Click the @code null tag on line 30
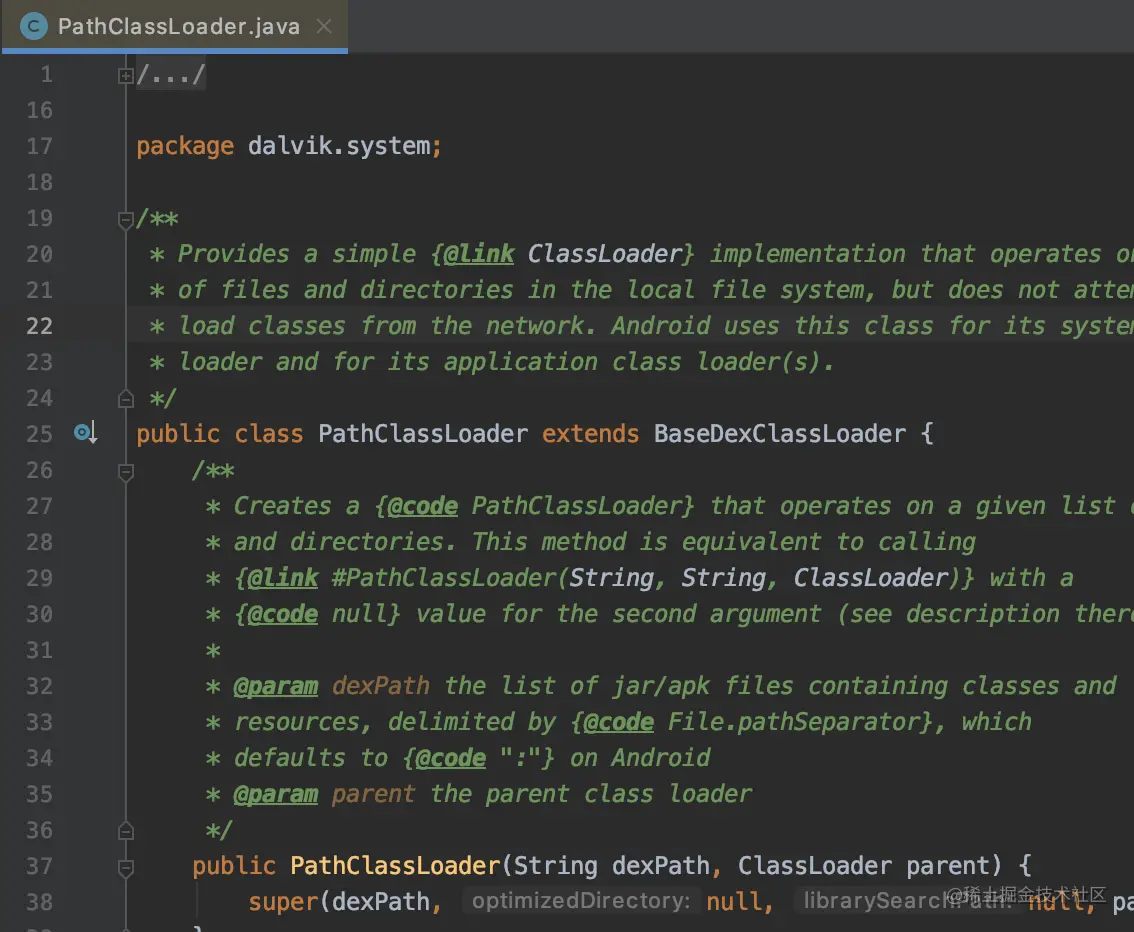This screenshot has width=1134, height=932. click(x=283, y=615)
